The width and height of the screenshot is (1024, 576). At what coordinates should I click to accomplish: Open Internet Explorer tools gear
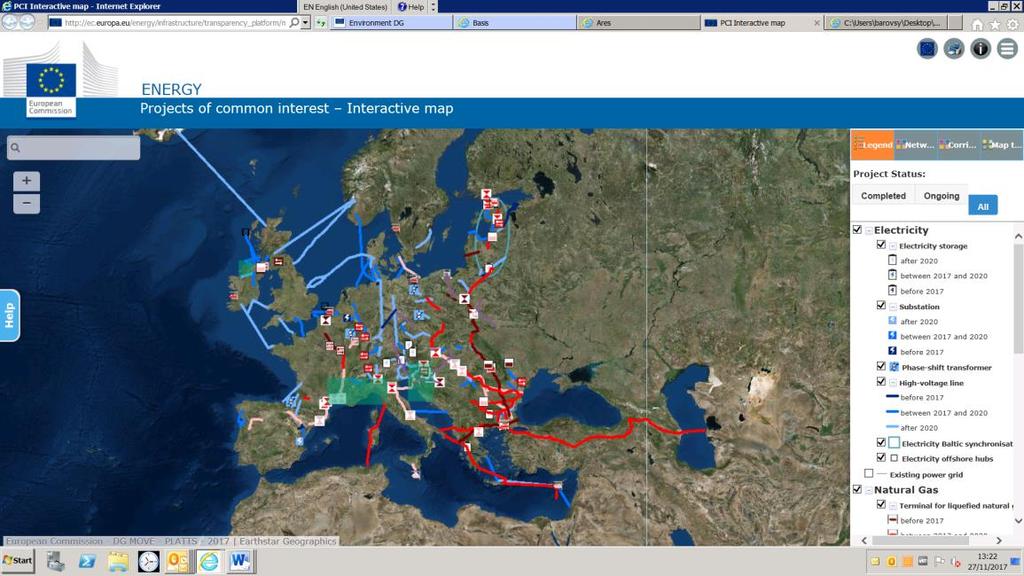(1012, 24)
